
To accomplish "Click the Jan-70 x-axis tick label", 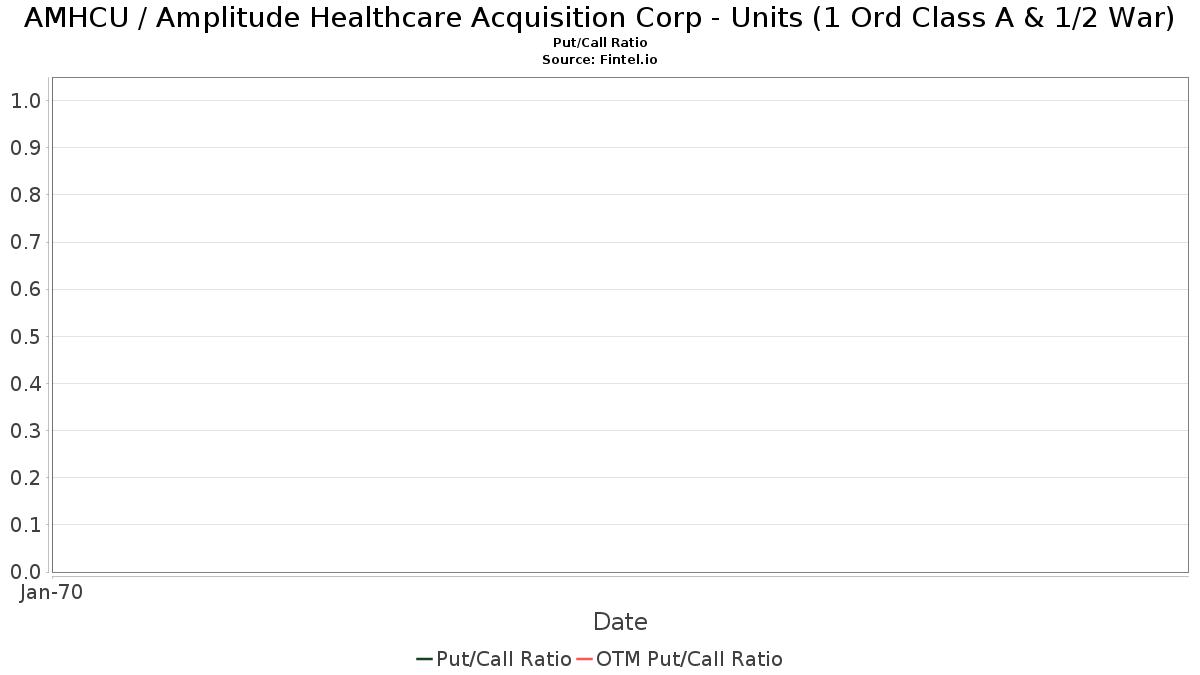I will pos(51,592).
